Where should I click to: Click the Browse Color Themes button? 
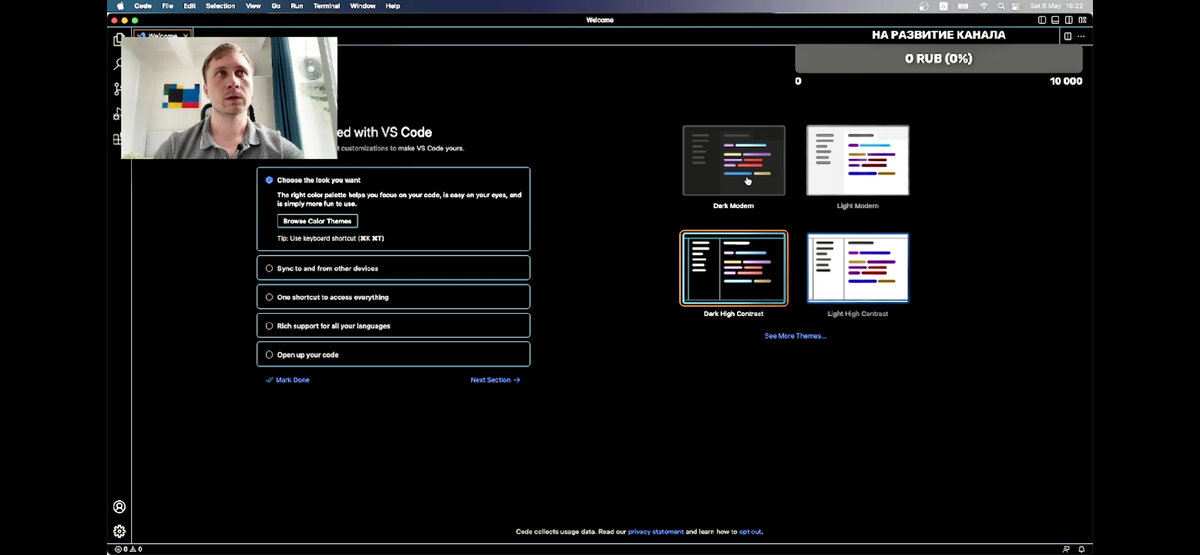317,221
